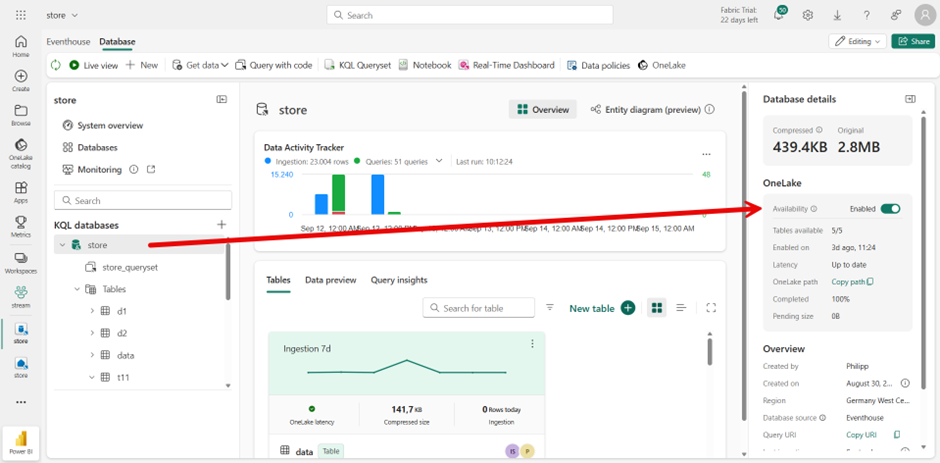940x463 pixels.
Task: Click the refresh icon in toolbar
Action: [x=56, y=65]
